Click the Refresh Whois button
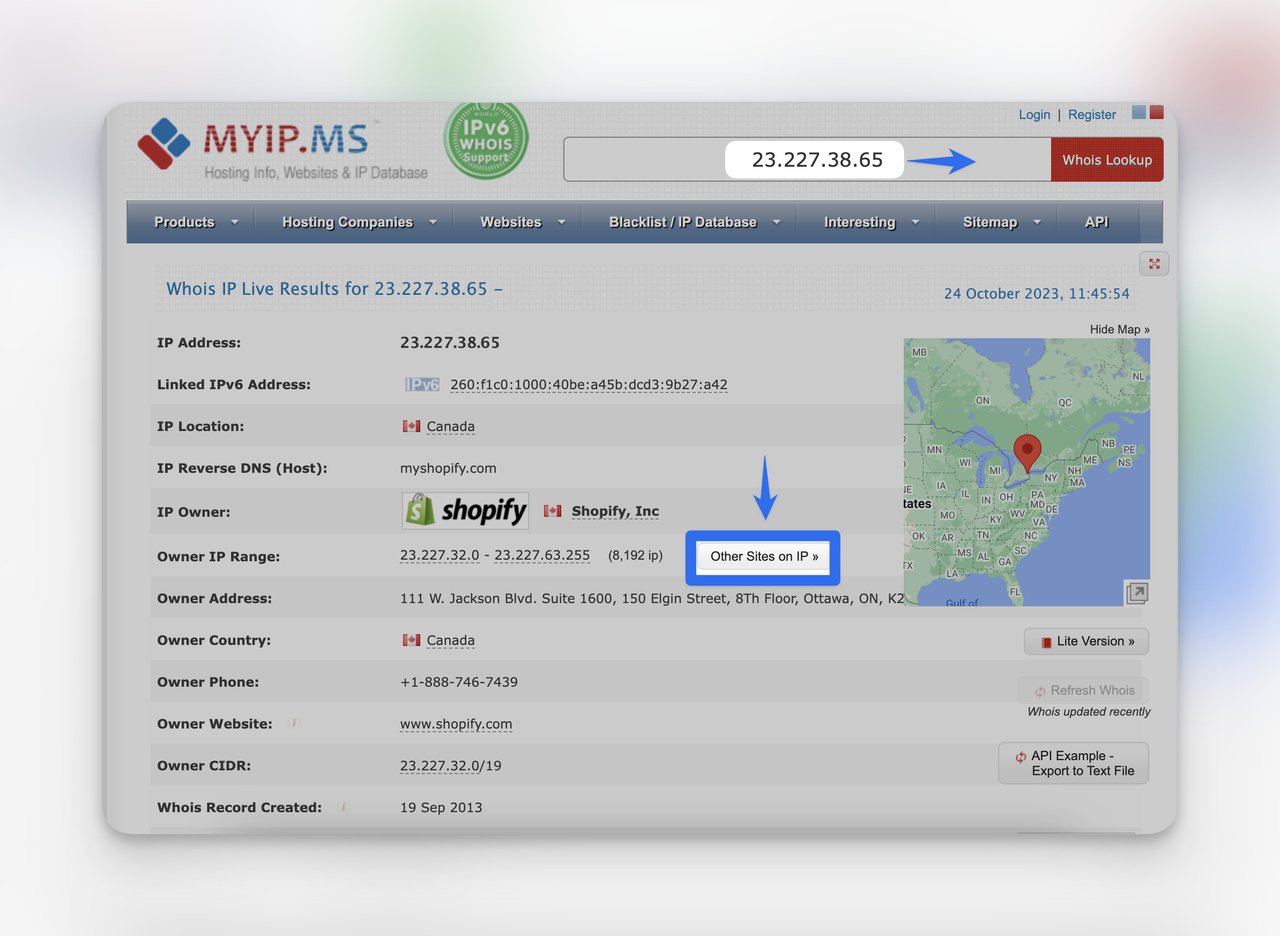The height and width of the screenshot is (936, 1280). [x=1083, y=690]
